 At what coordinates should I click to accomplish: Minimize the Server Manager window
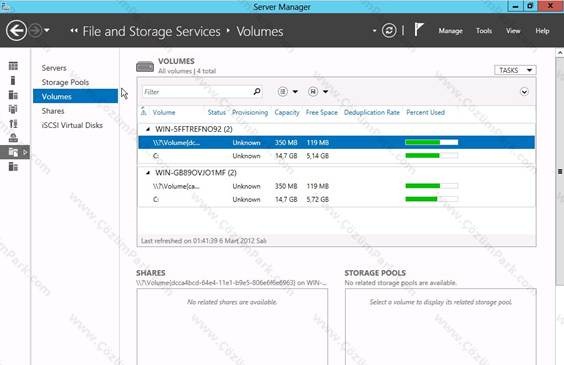(x=515, y=6)
